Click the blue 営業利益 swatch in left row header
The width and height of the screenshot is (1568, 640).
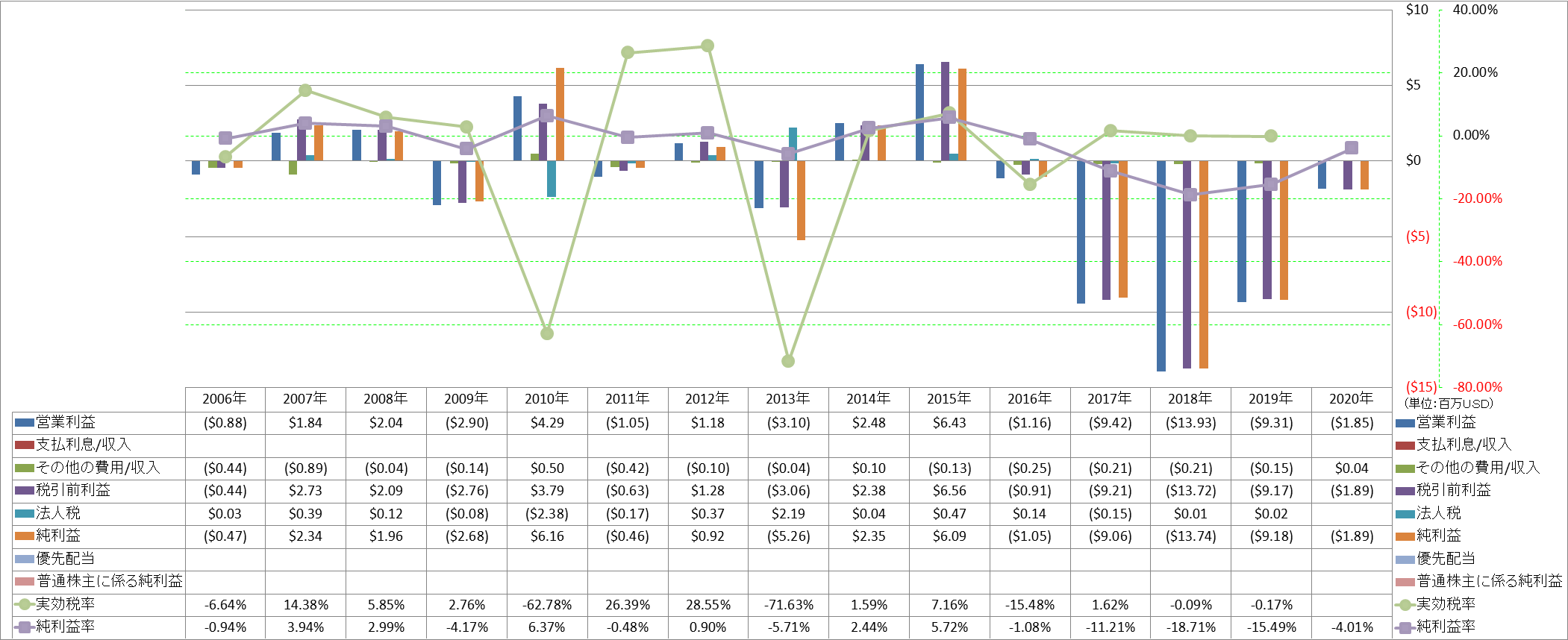click(x=25, y=423)
